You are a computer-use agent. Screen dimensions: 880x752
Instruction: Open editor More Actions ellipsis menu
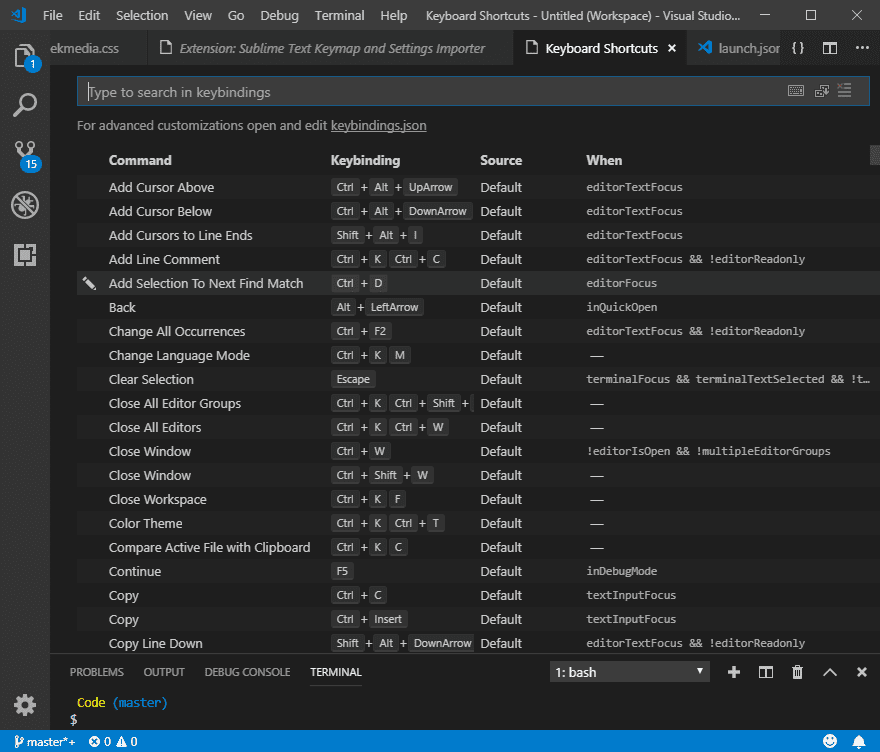pyautogui.click(x=861, y=47)
